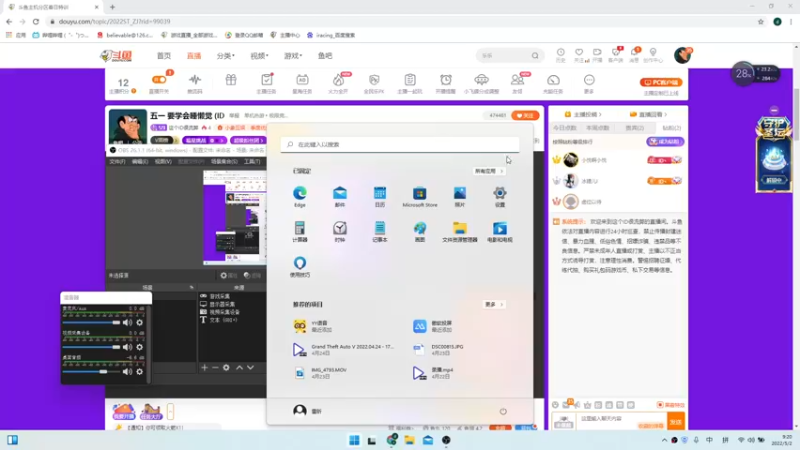The image size is (800, 450).
Task: Expand the 分类 dropdown in Douyu nav
Action: 226,56
